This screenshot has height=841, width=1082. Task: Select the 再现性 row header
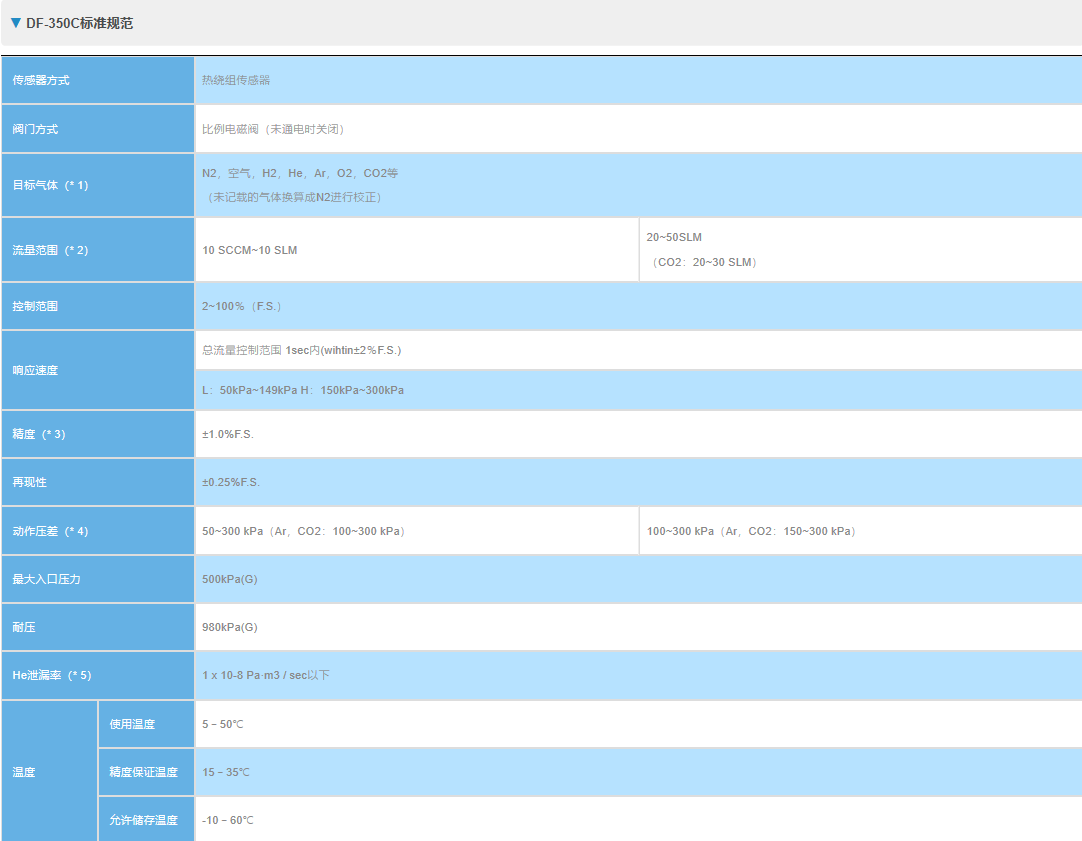click(x=98, y=482)
